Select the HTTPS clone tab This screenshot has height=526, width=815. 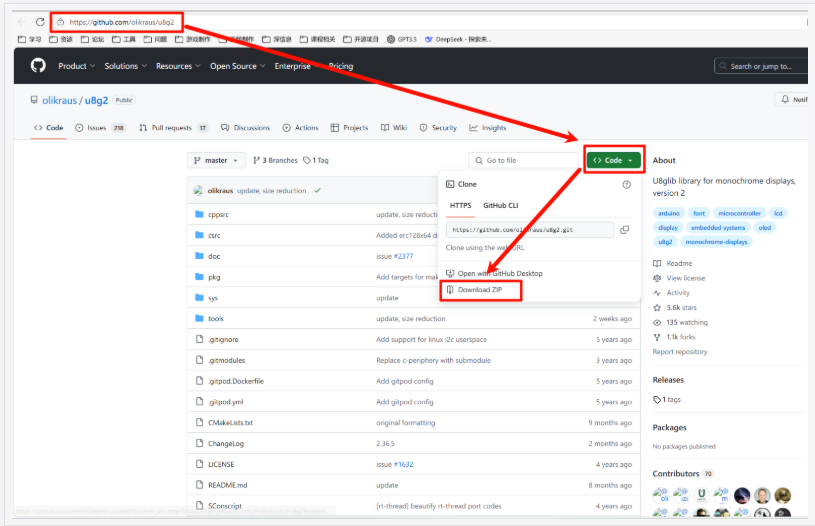click(461, 206)
